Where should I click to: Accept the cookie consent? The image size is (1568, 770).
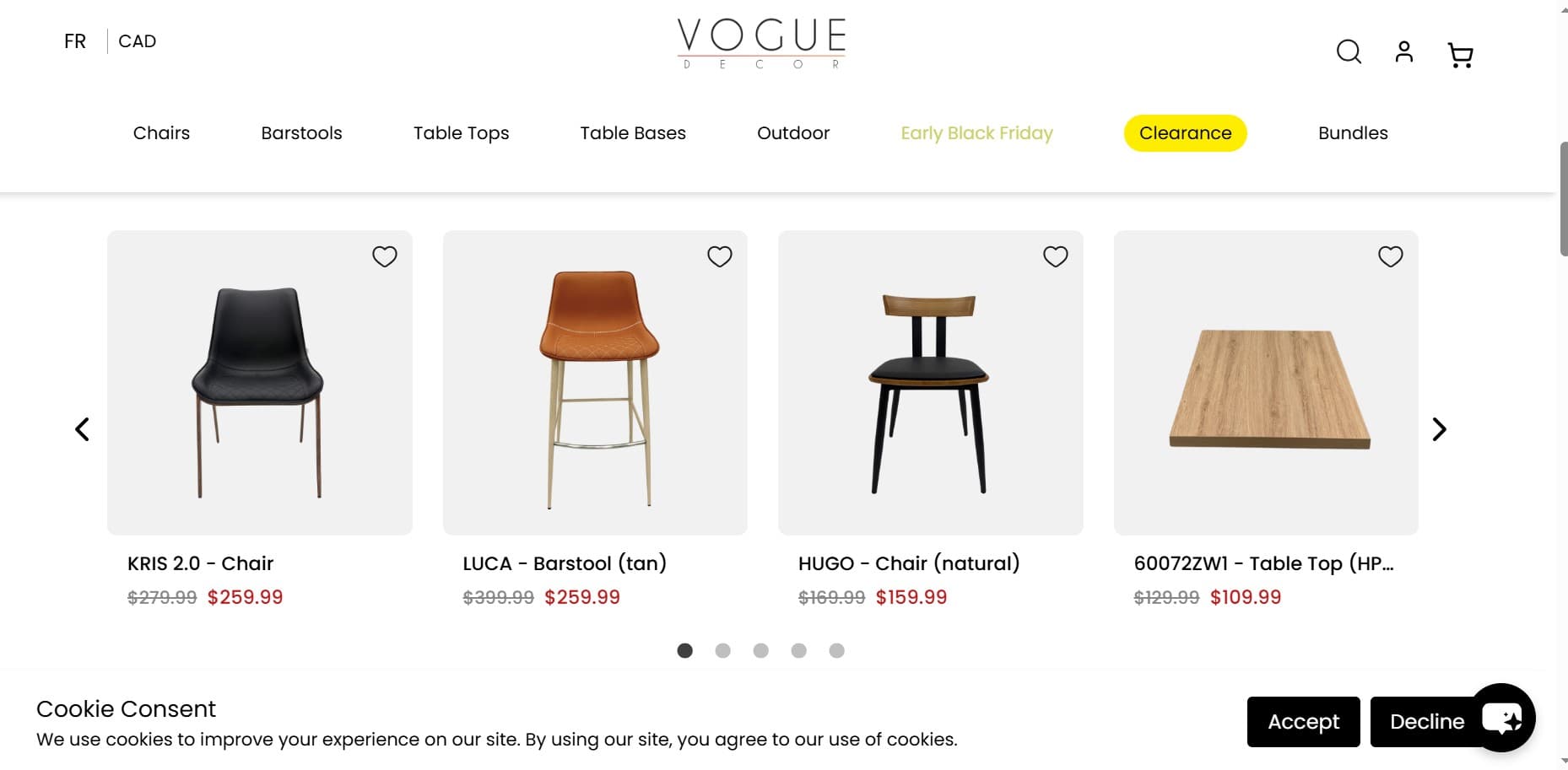1303,721
